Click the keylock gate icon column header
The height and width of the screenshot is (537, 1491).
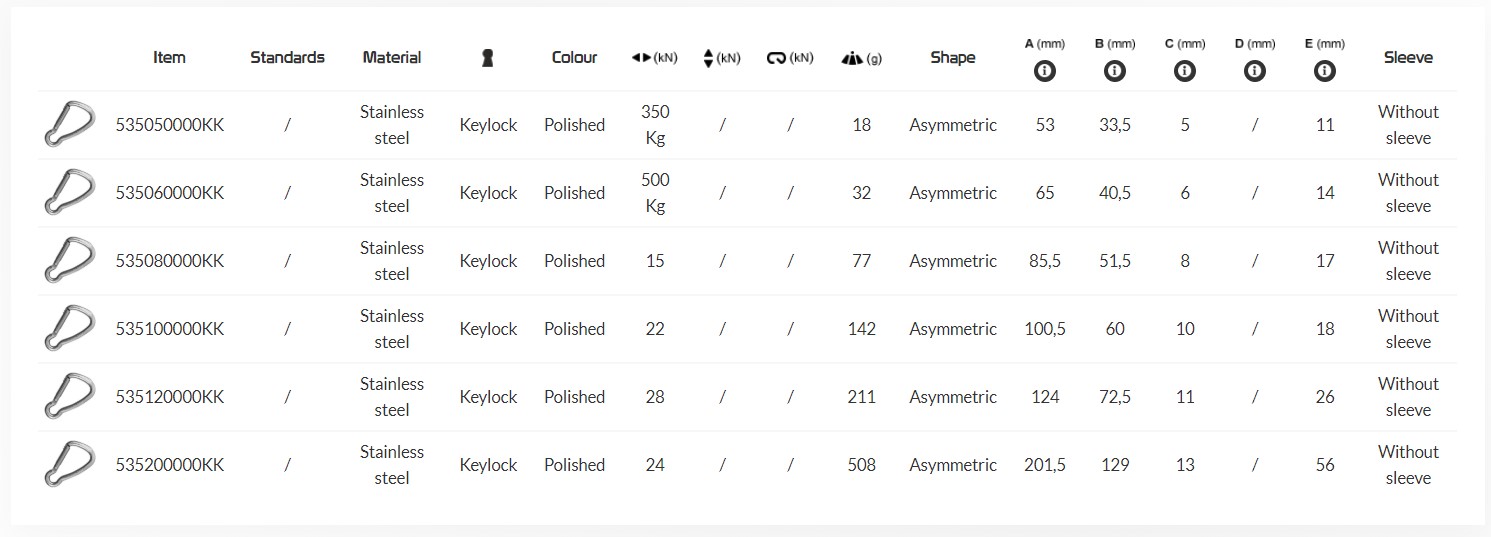pyautogui.click(x=488, y=58)
